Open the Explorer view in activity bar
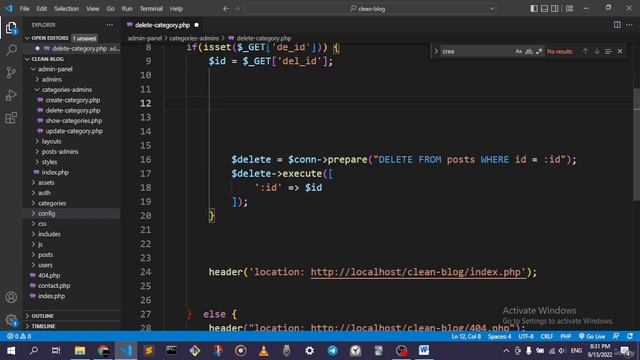The width and height of the screenshot is (640, 360). point(11,28)
